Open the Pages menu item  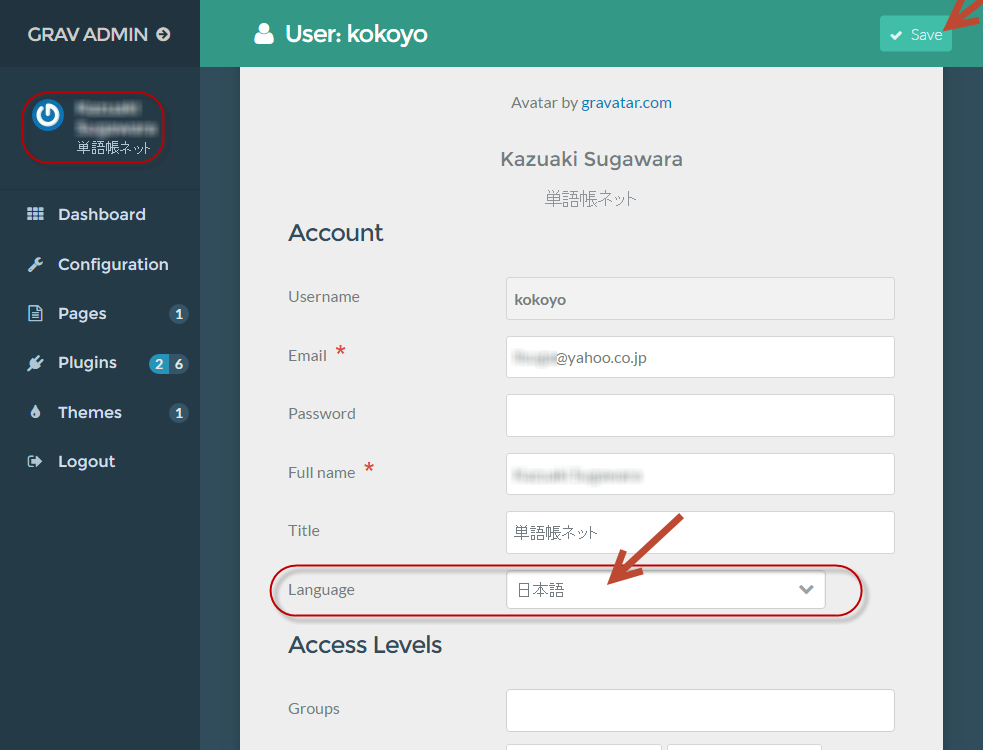click(82, 313)
